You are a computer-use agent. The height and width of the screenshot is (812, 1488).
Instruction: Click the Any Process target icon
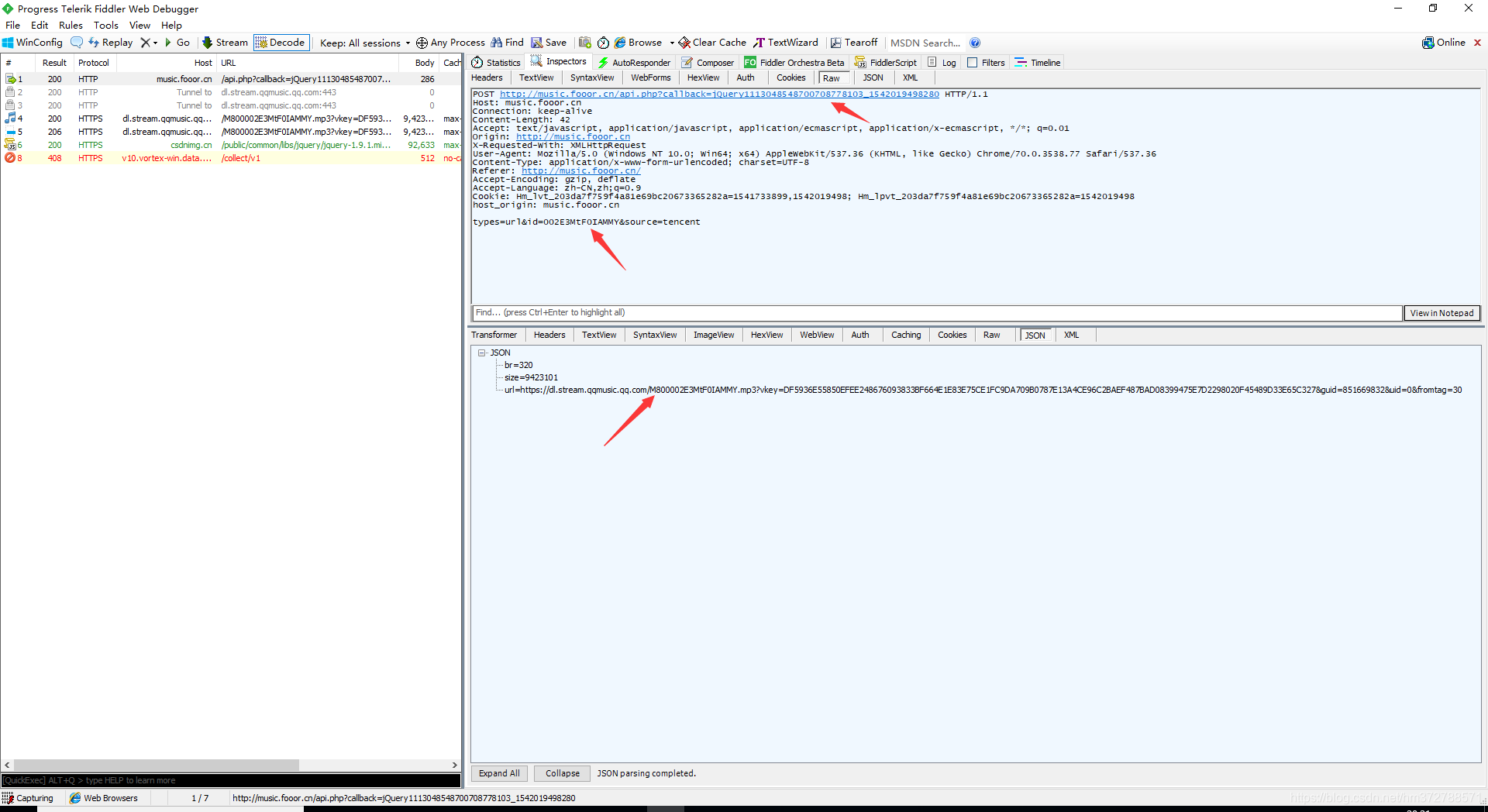click(422, 43)
